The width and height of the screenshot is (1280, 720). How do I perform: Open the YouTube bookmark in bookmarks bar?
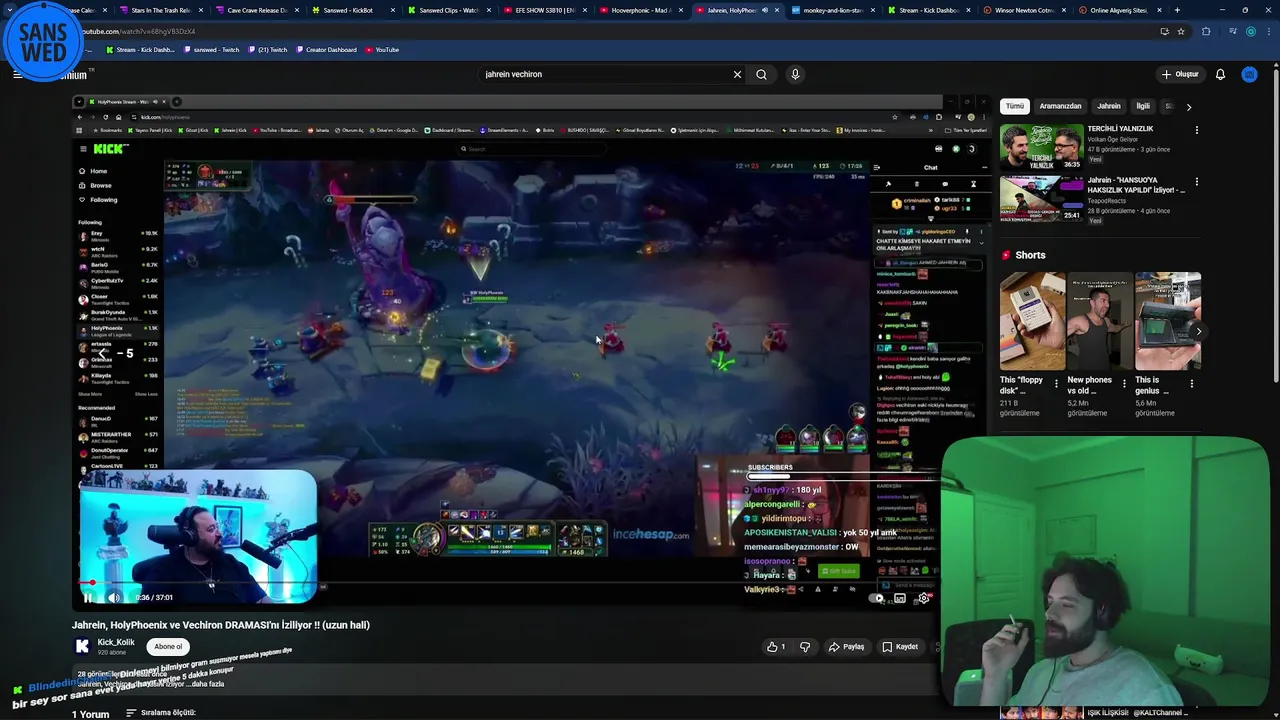click(x=382, y=49)
